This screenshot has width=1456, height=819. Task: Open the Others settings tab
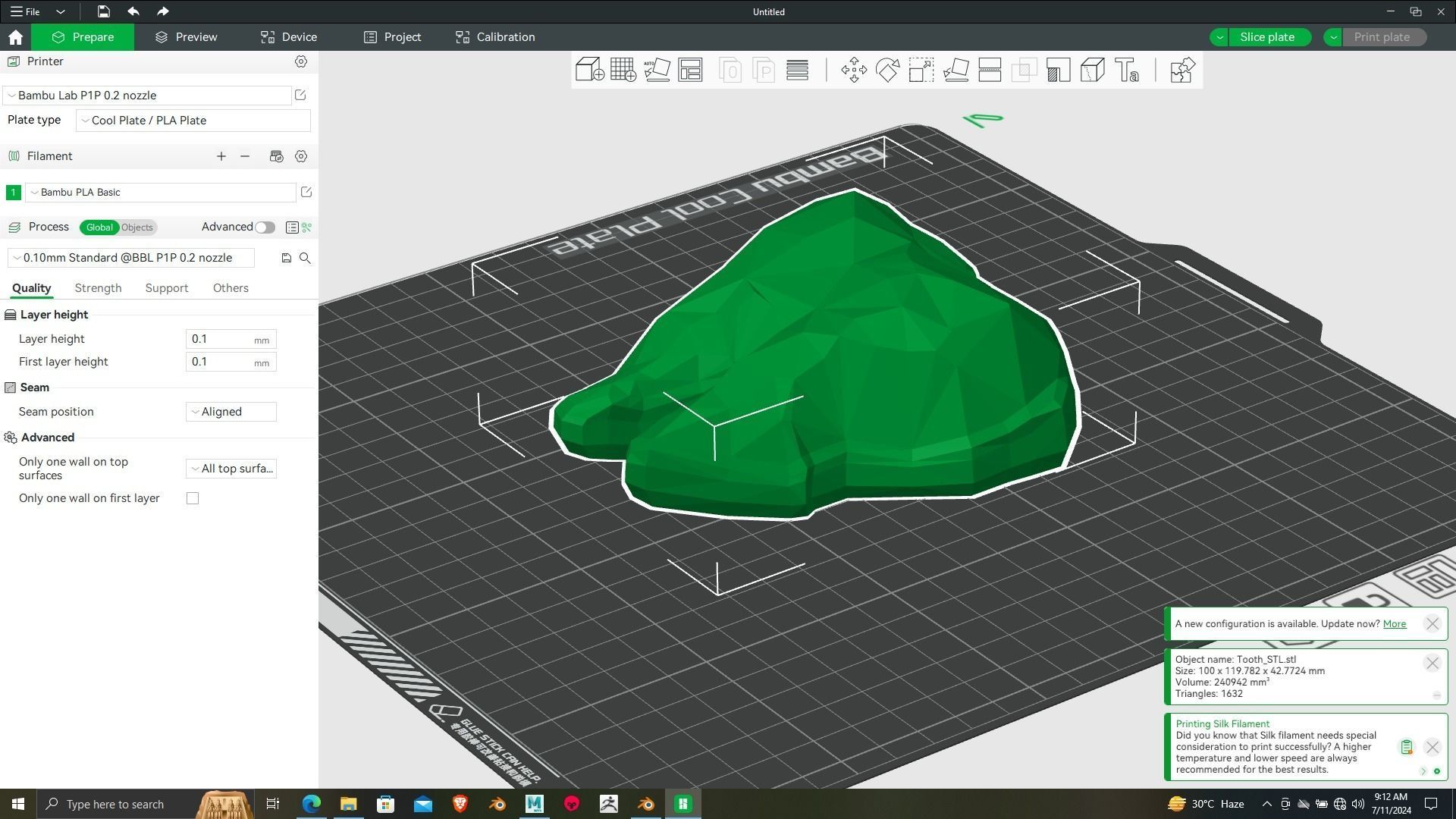pyautogui.click(x=231, y=288)
